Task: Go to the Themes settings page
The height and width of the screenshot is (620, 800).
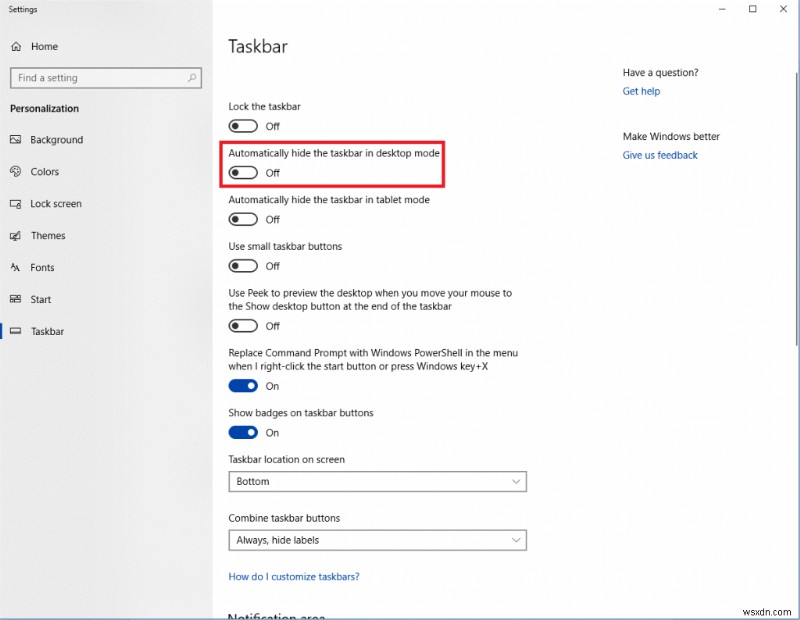Action: coord(50,235)
